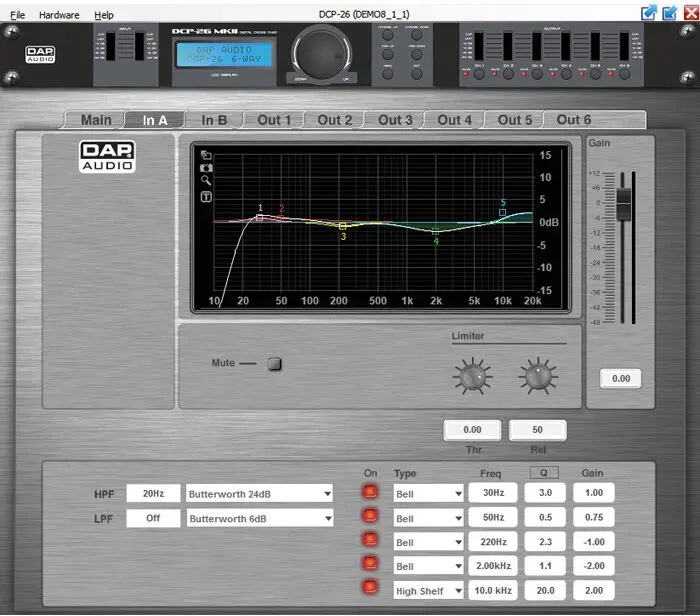Open the Type dropdown for the 30Hz band

pos(428,494)
